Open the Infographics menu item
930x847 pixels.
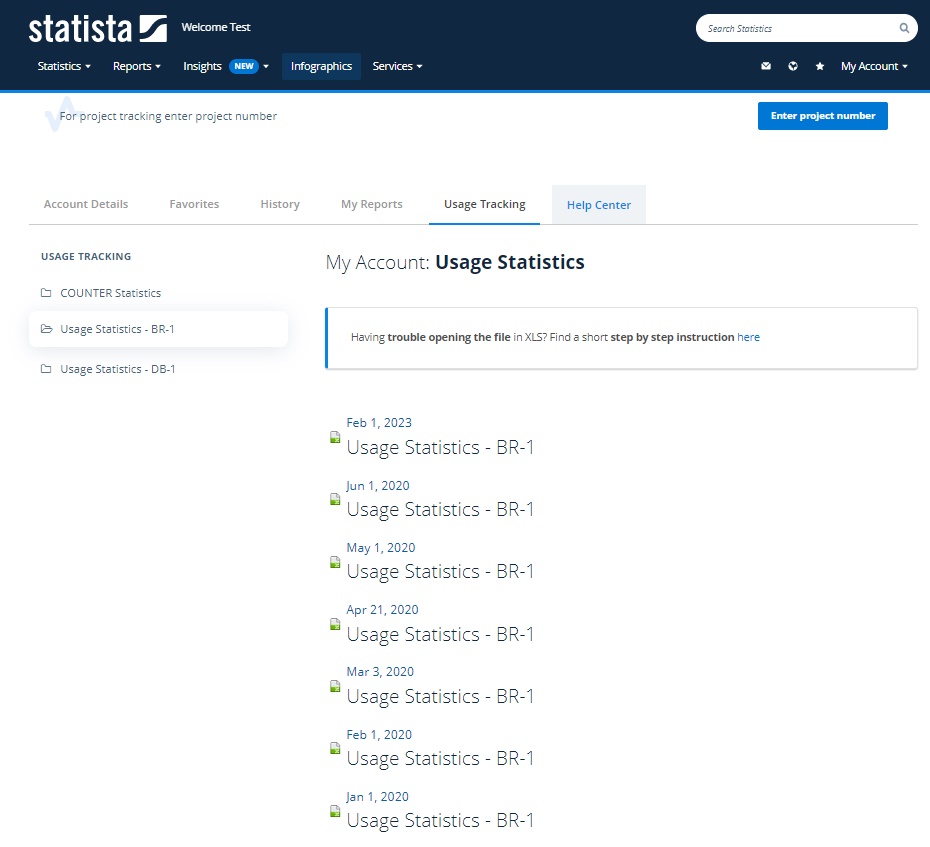(321, 66)
